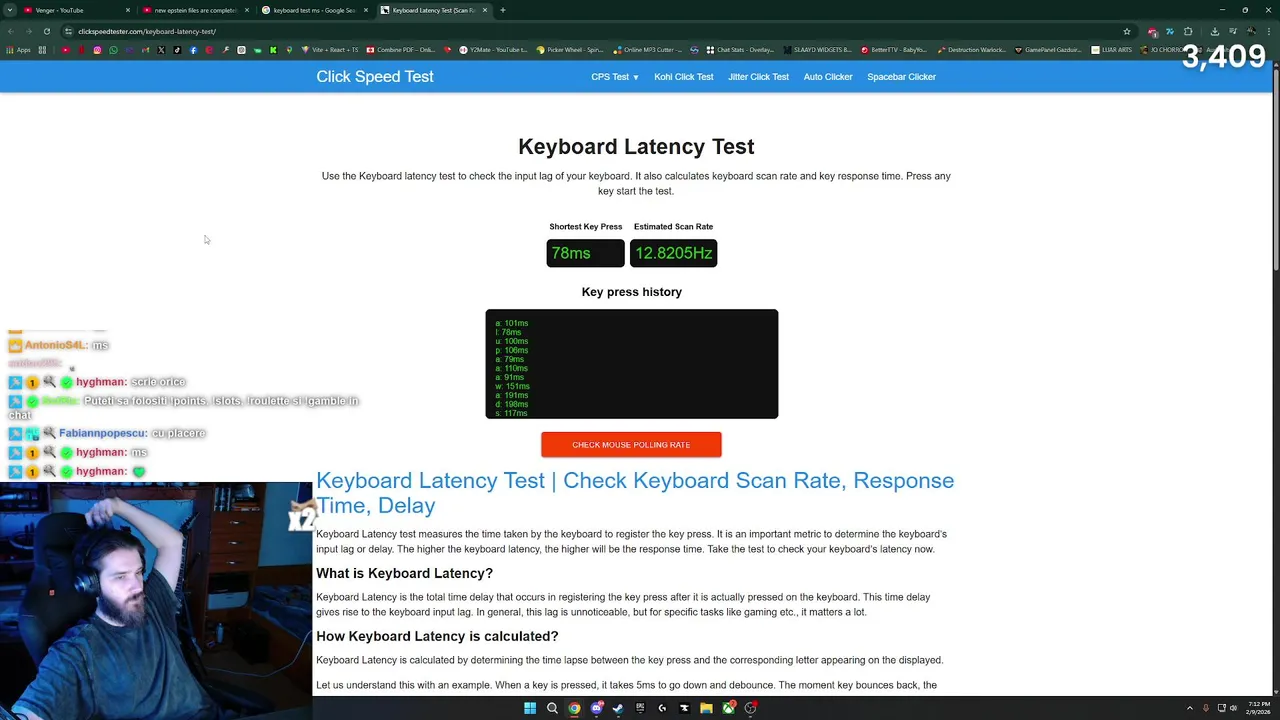The width and height of the screenshot is (1280, 720).
Task: Open taskbar Search magnifier
Action: (552, 708)
